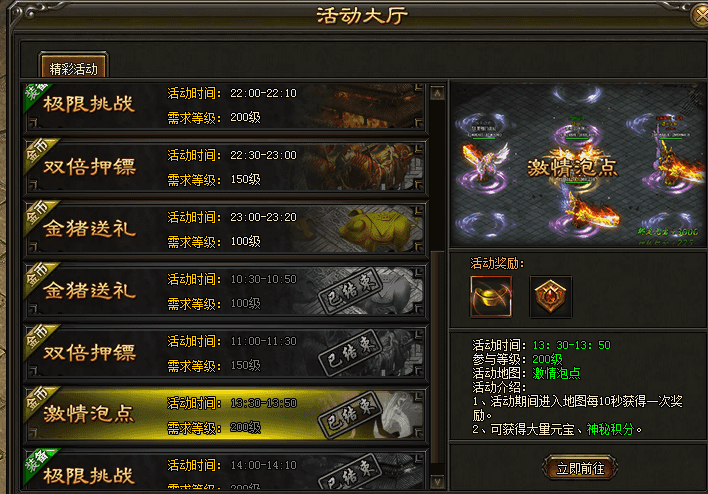Select the 金猪送礼 23:00-23:20 activity
The image size is (708, 494).
click(225, 229)
